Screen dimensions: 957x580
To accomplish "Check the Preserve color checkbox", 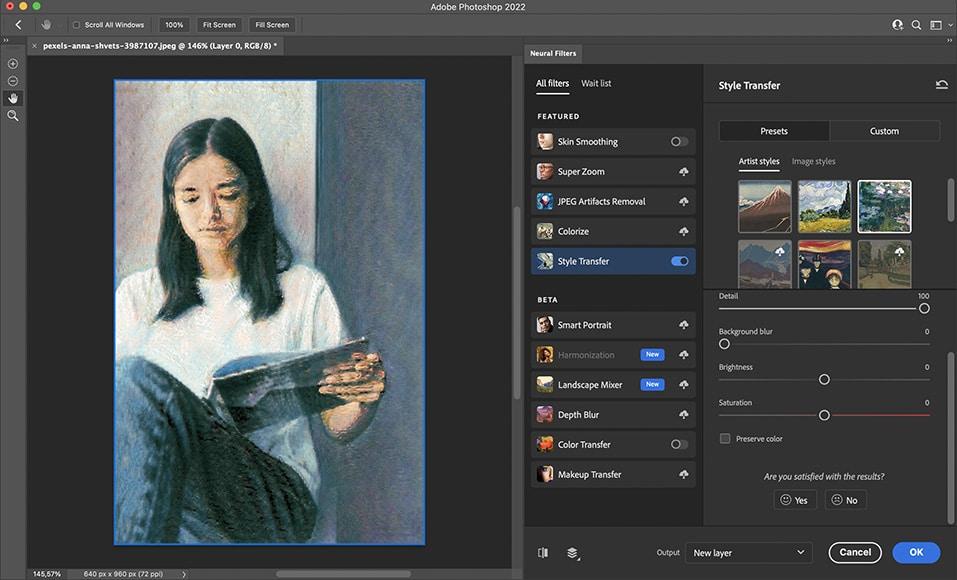I will pos(725,438).
